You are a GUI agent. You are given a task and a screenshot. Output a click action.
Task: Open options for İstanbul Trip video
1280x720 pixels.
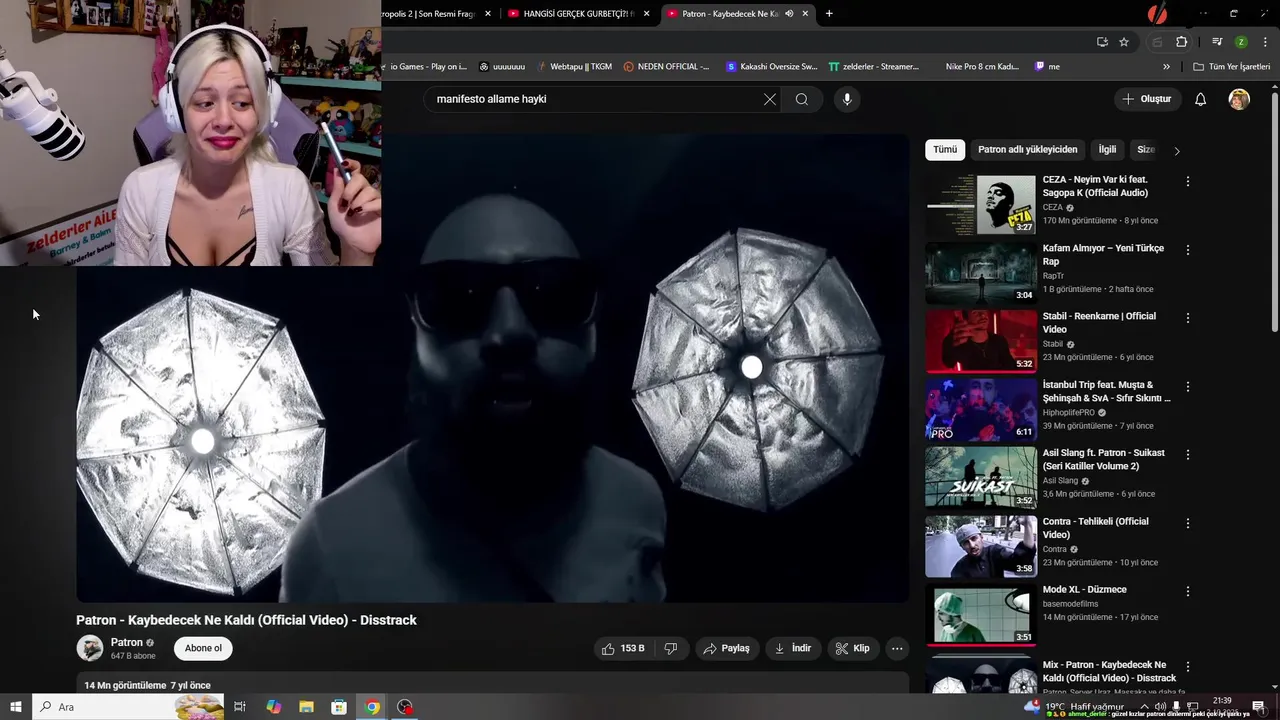click(x=1187, y=386)
